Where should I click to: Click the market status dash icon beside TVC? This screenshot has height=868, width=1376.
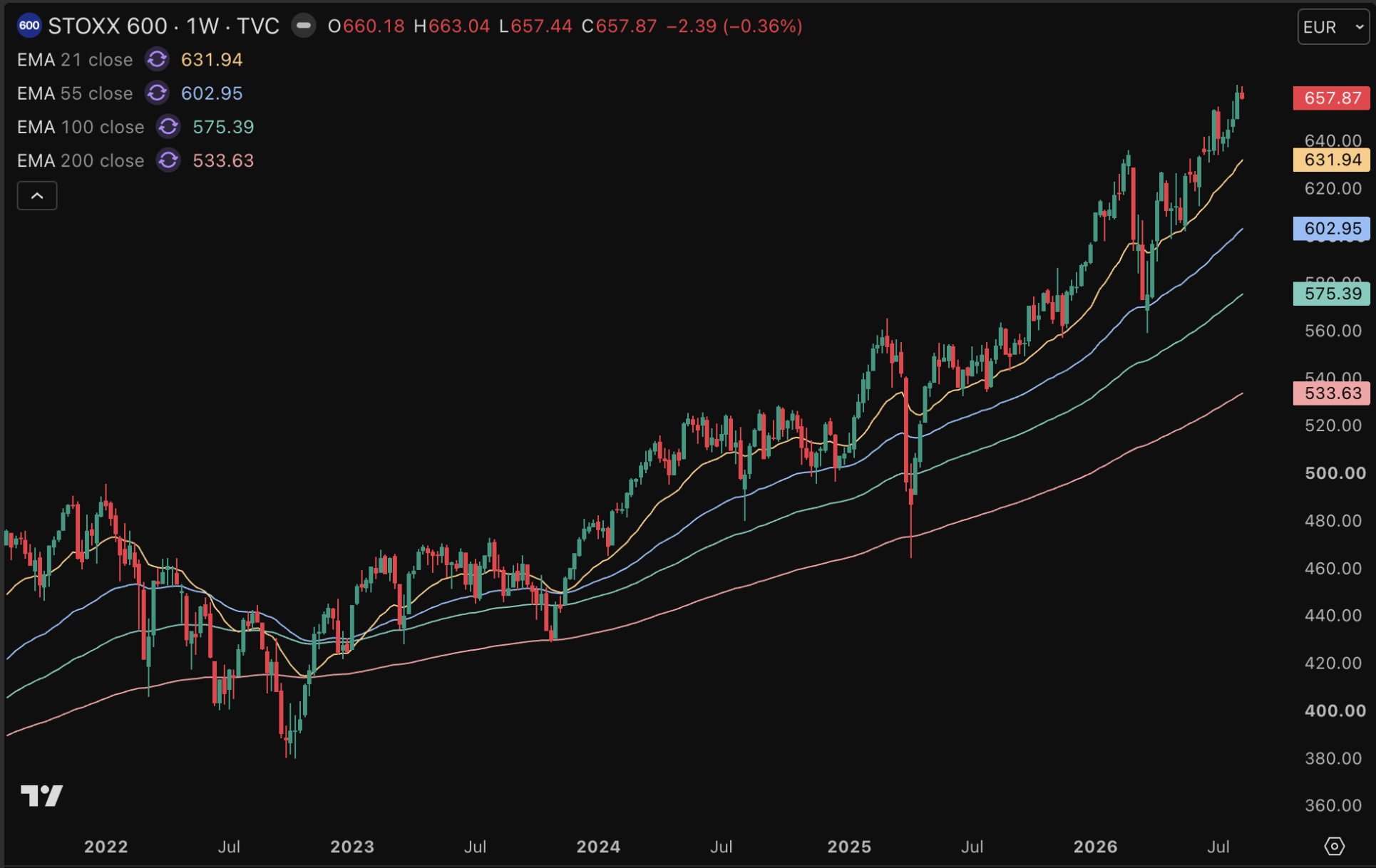coord(303,26)
